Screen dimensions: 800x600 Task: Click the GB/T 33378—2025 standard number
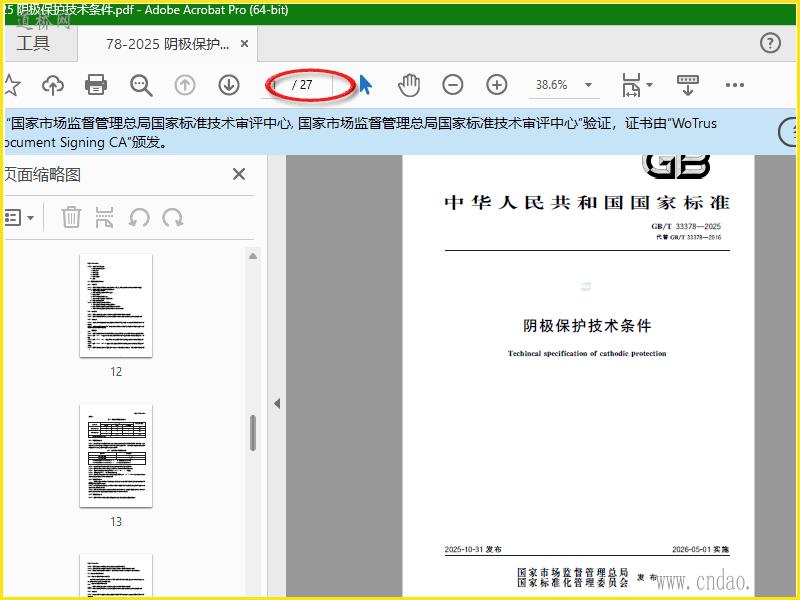click(686, 226)
